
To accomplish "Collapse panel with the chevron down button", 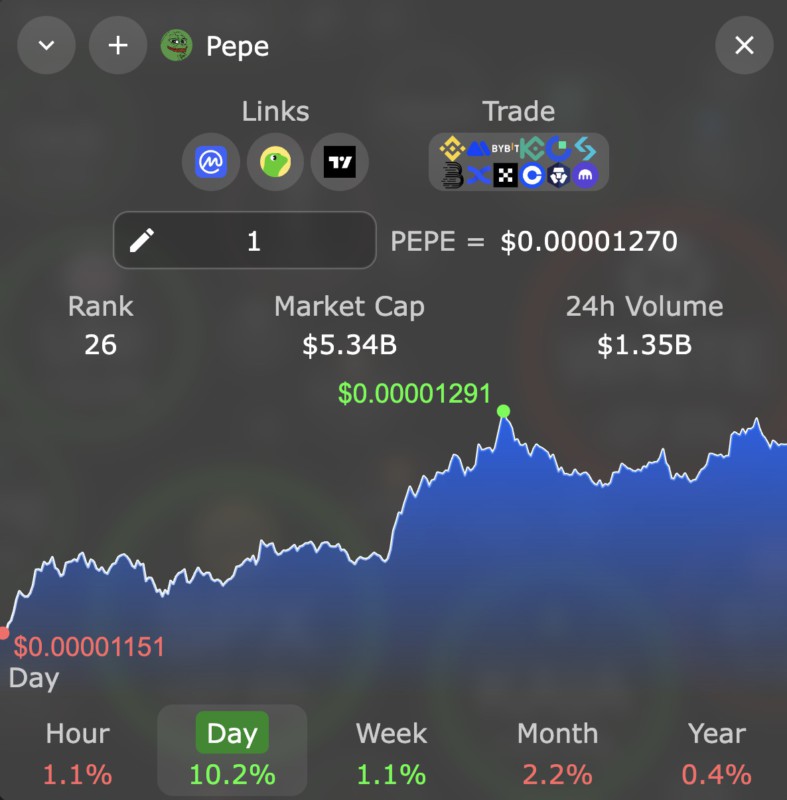I will pos(46,45).
